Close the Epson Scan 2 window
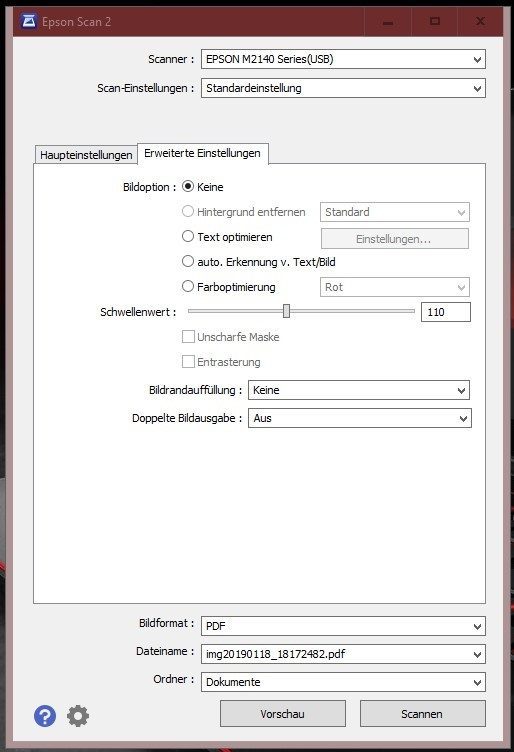This screenshot has height=752, width=514. click(x=480, y=22)
